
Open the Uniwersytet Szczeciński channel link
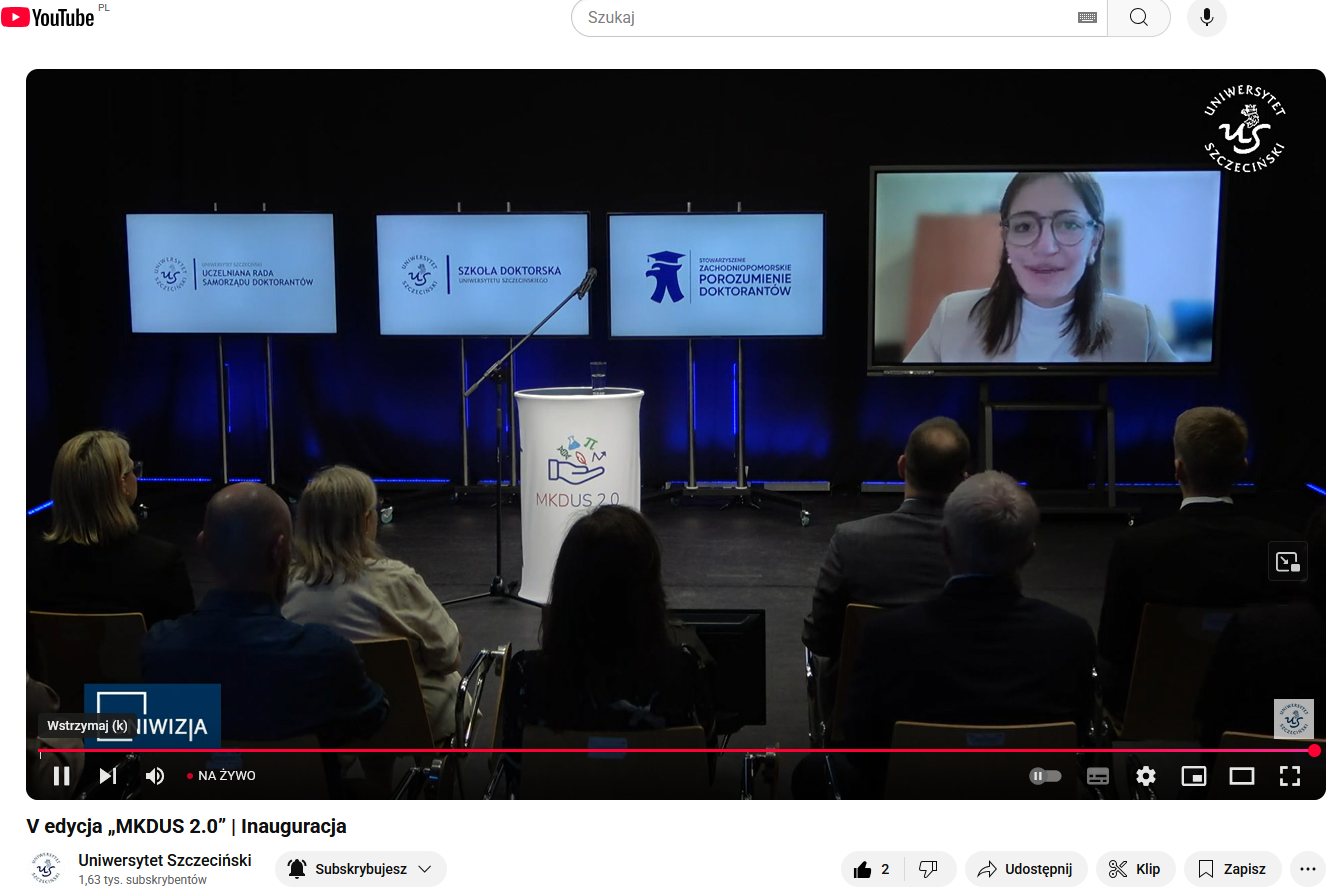pos(165,860)
